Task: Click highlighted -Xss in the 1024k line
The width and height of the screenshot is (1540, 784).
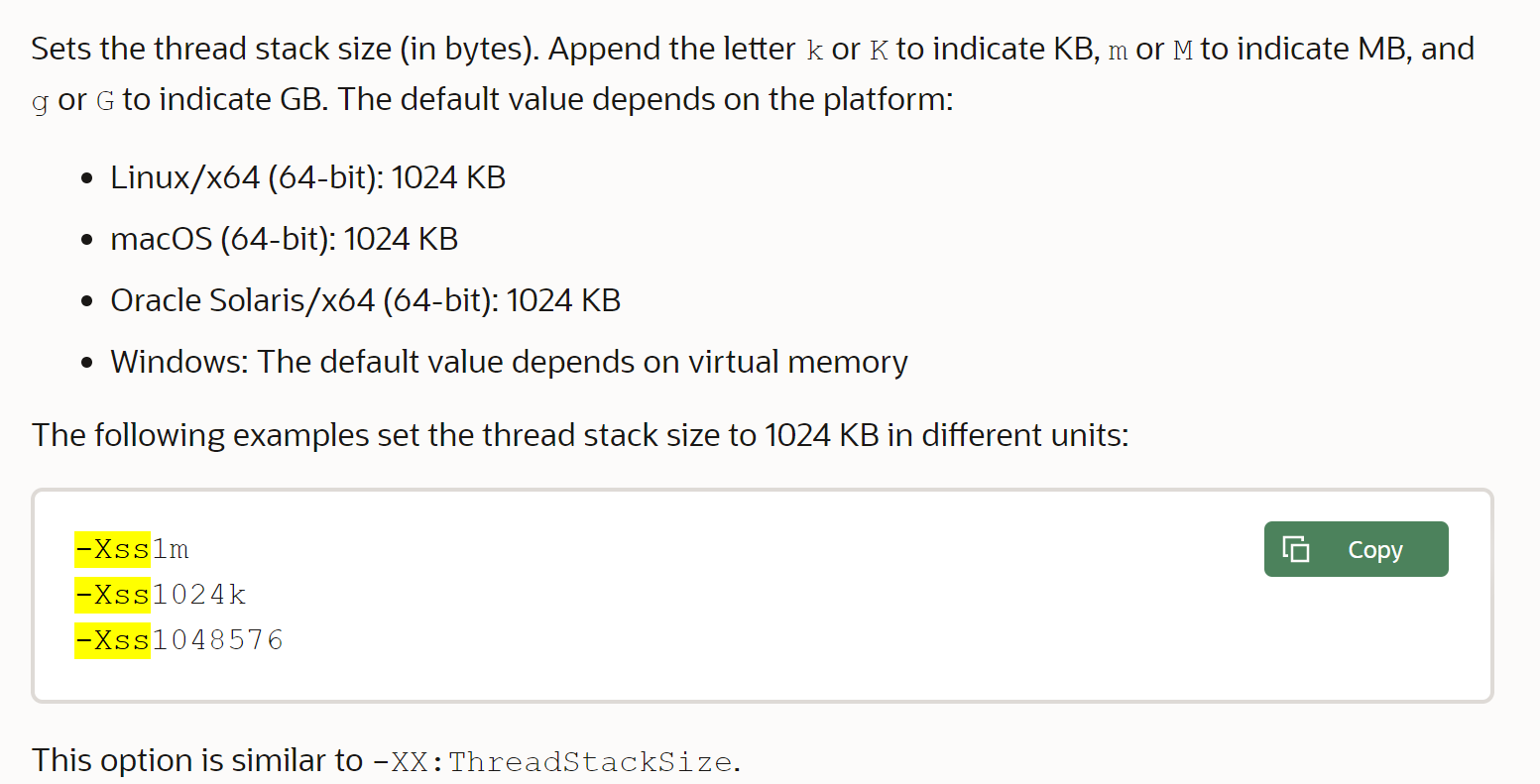Action: (112, 595)
